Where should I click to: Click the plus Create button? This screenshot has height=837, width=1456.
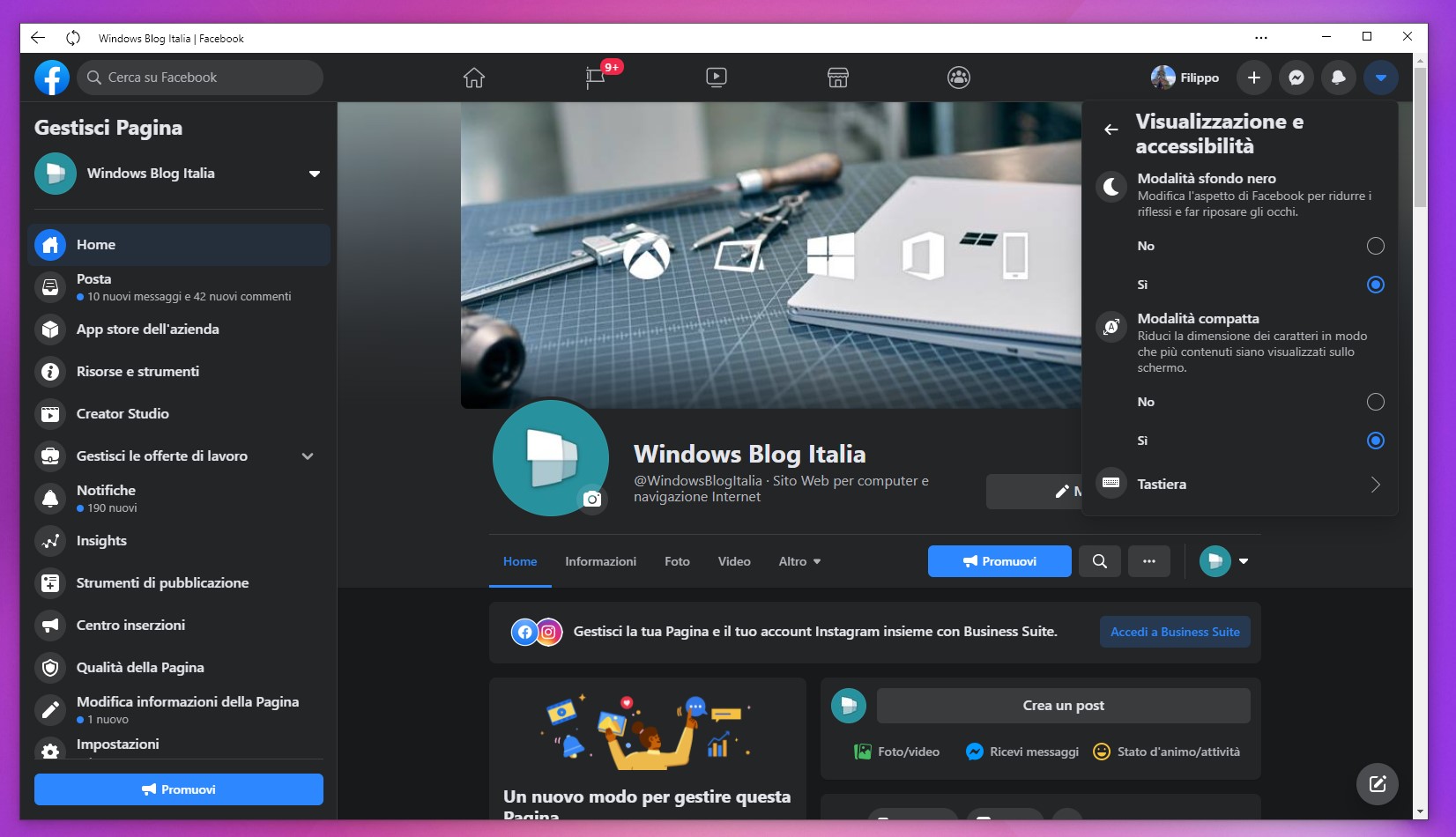tap(1254, 78)
